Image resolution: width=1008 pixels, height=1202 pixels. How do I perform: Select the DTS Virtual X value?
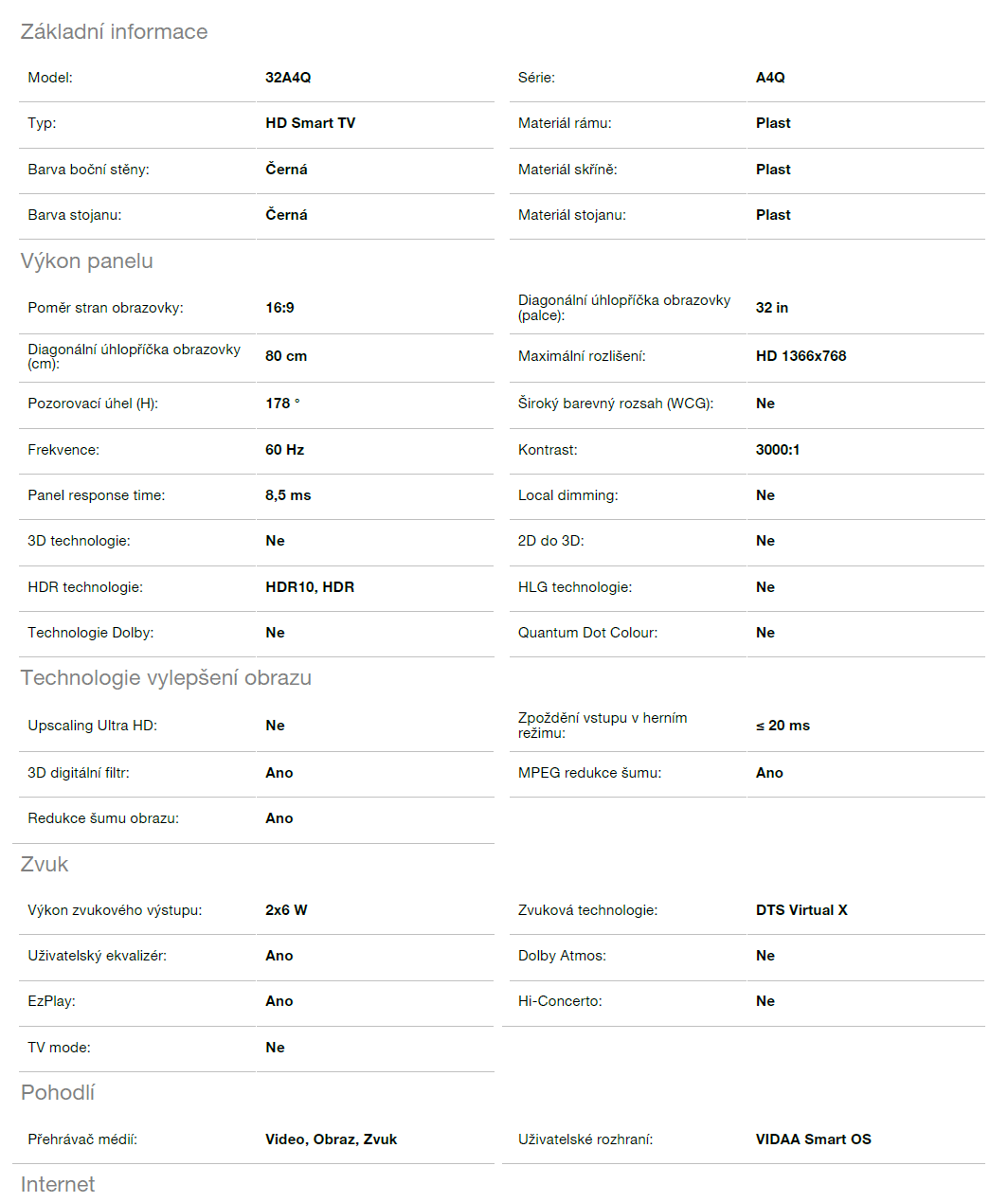(801, 910)
